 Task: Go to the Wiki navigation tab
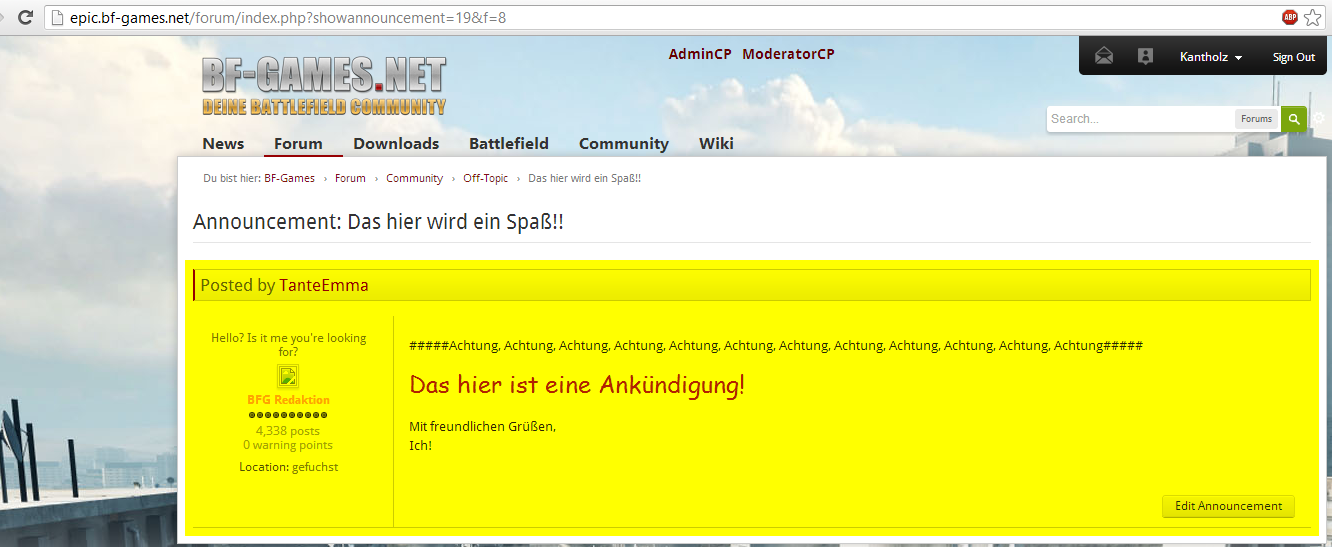coord(716,143)
